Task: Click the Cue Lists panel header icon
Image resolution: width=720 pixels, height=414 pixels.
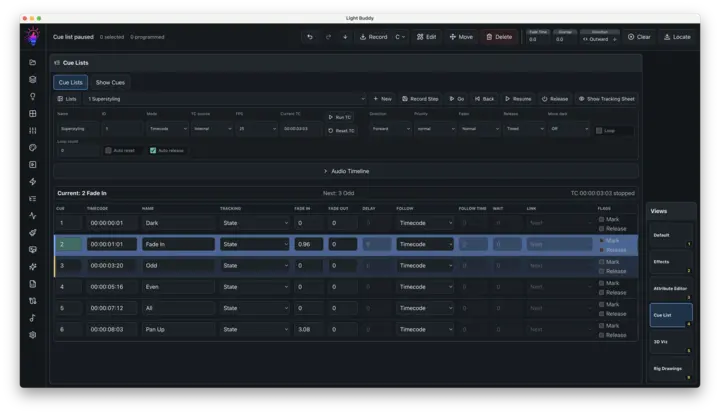Action: [x=57, y=62]
